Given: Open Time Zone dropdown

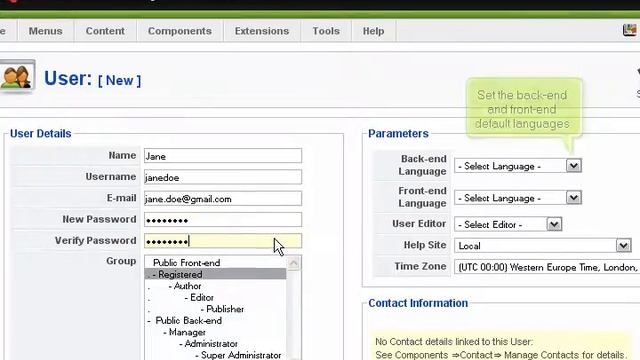Looking at the screenshot, I should click(x=547, y=267).
